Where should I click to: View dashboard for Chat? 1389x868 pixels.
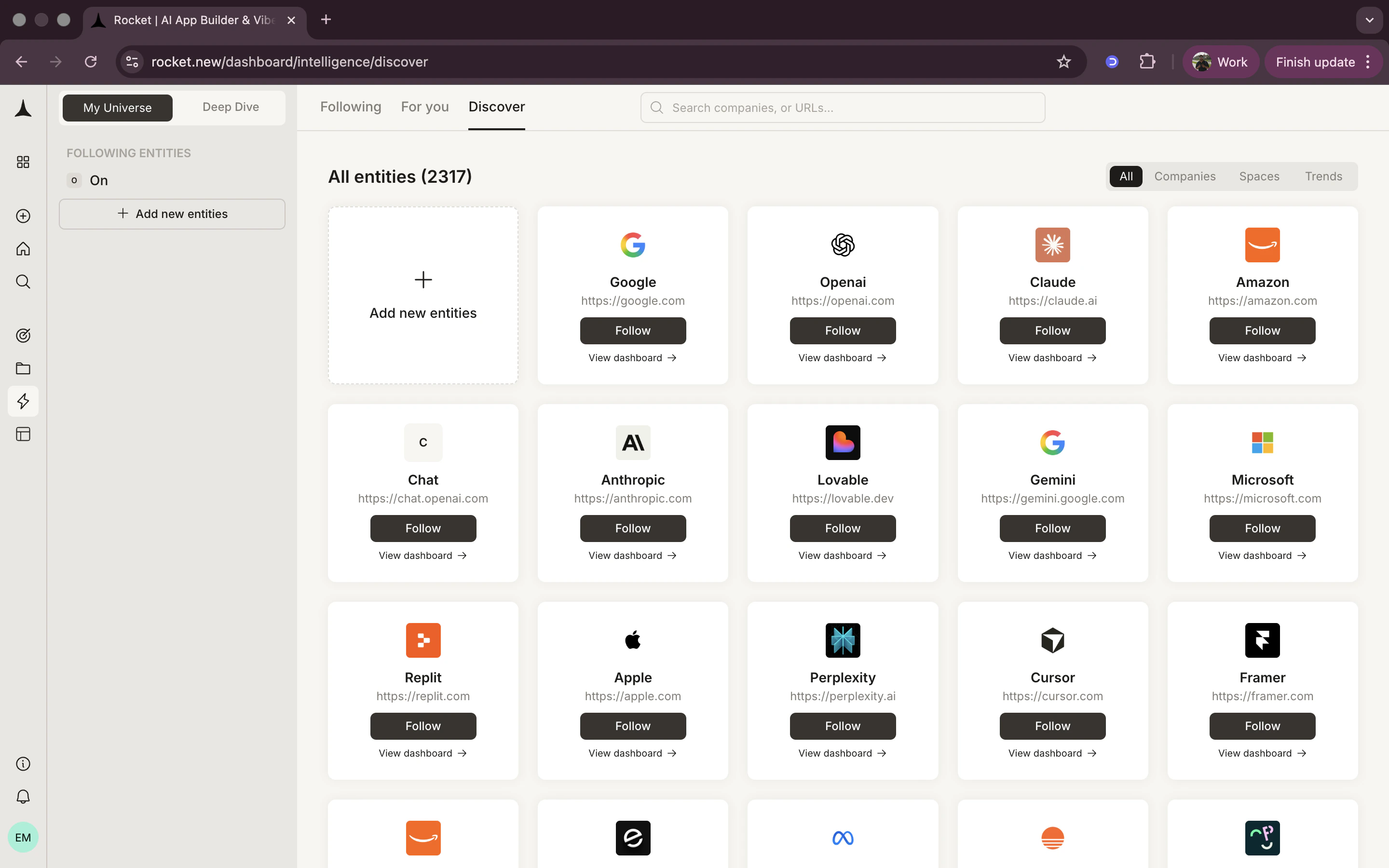click(x=423, y=555)
